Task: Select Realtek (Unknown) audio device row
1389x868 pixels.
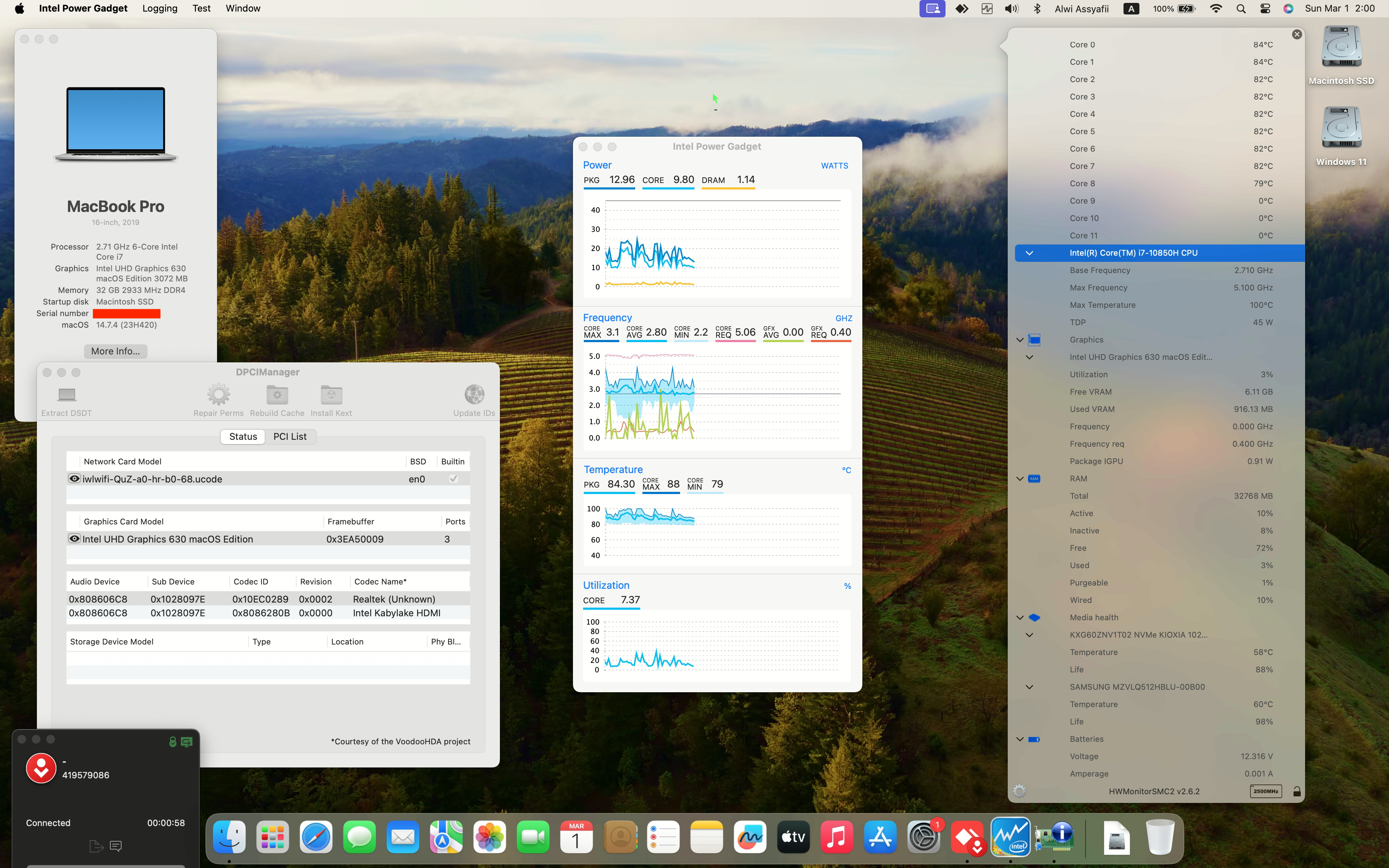Action: 268,599
